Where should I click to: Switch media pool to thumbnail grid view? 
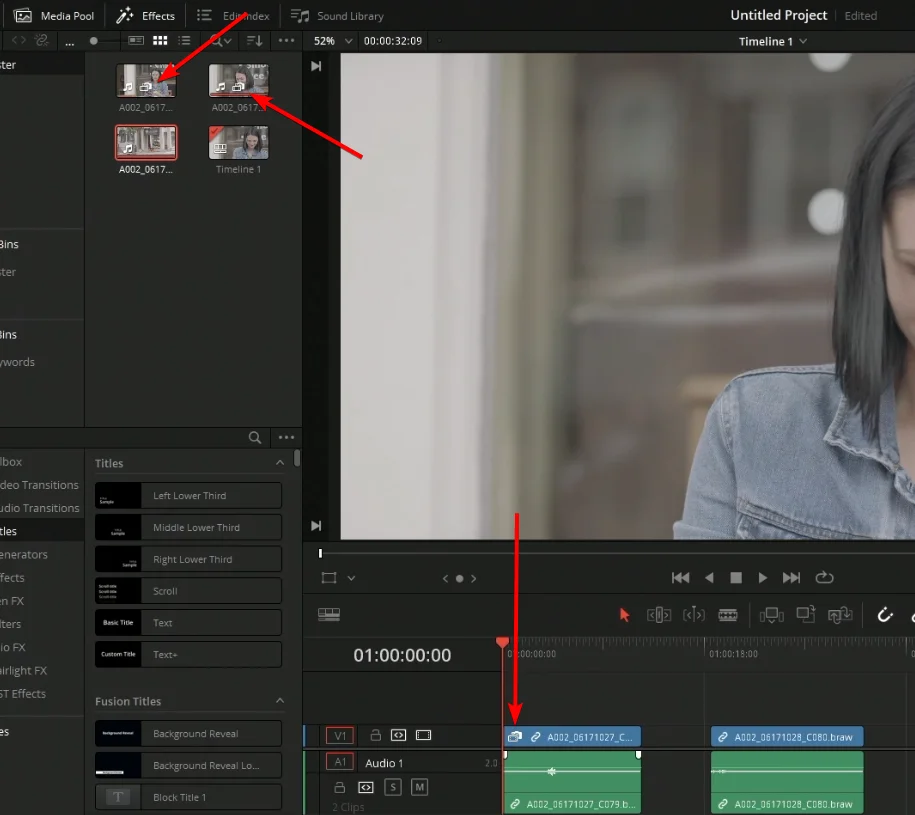pos(160,41)
